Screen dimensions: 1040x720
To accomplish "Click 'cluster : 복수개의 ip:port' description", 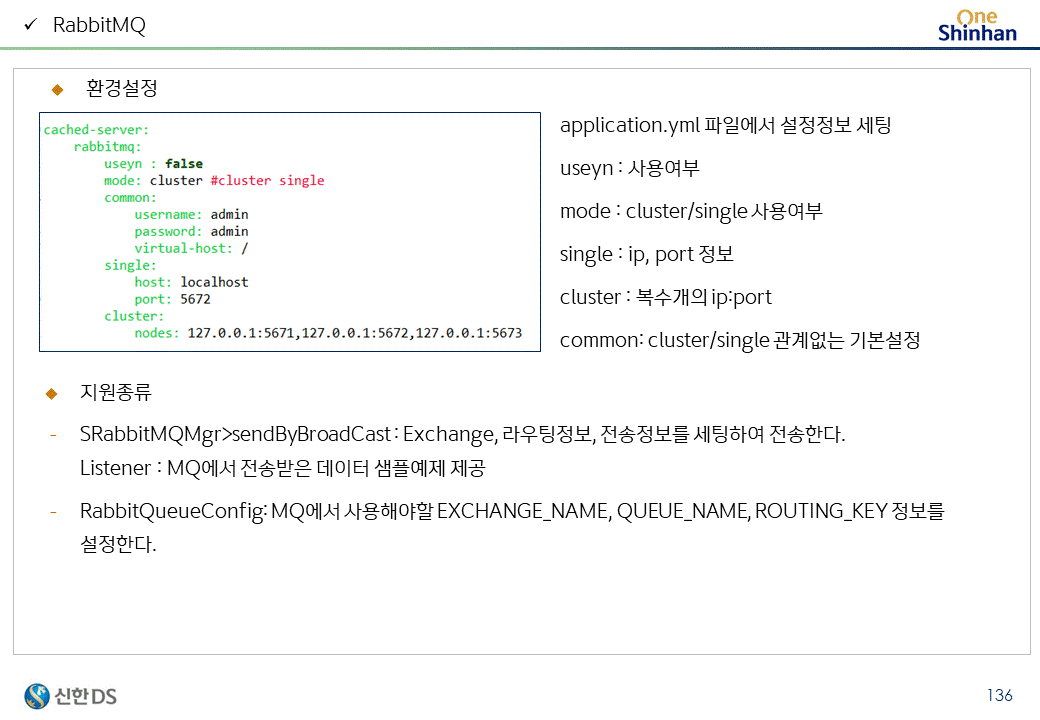I will tap(666, 297).
